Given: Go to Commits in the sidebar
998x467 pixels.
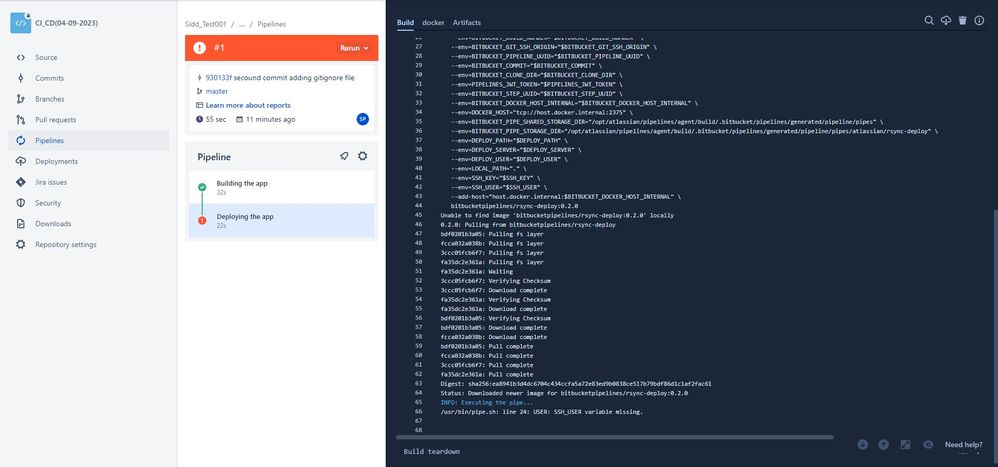Looking at the screenshot, I should tap(49, 78).
